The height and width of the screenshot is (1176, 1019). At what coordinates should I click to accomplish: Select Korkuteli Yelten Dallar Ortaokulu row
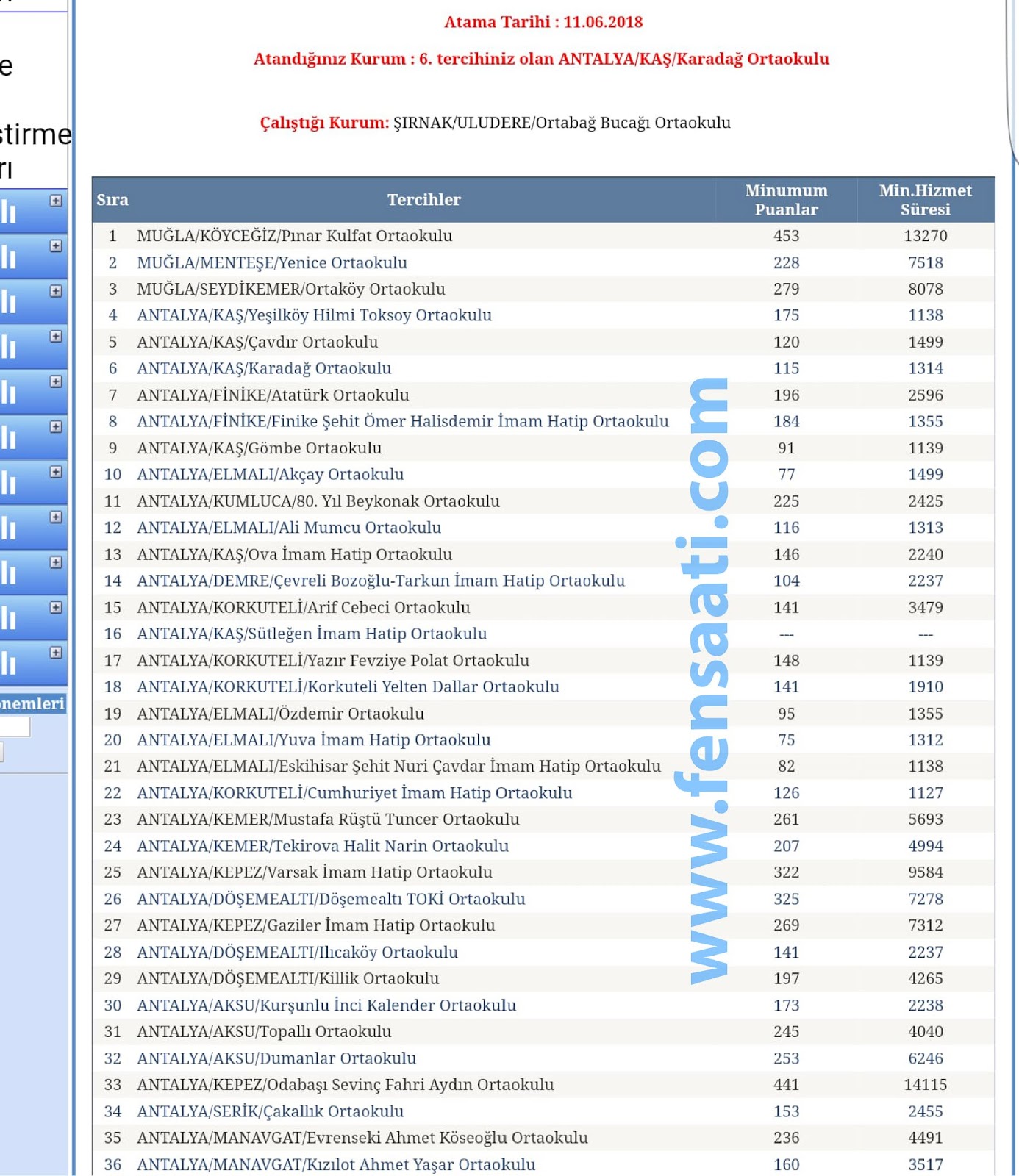coord(543,686)
